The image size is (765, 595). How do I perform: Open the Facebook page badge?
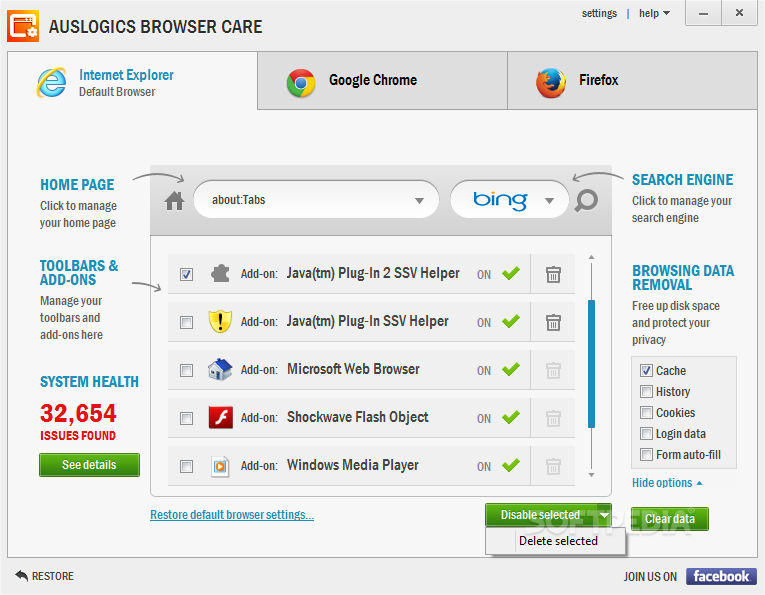pos(721,576)
